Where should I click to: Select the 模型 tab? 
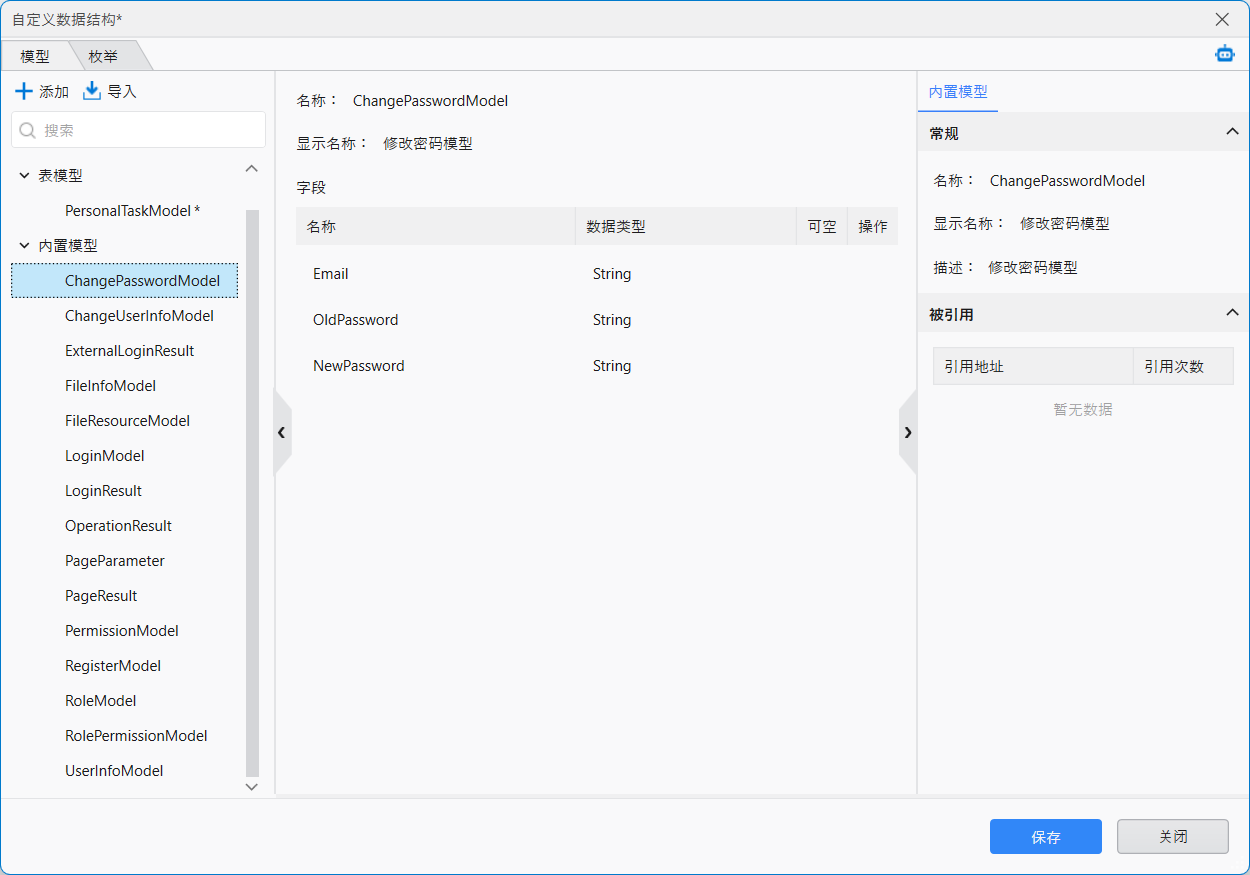coord(35,57)
